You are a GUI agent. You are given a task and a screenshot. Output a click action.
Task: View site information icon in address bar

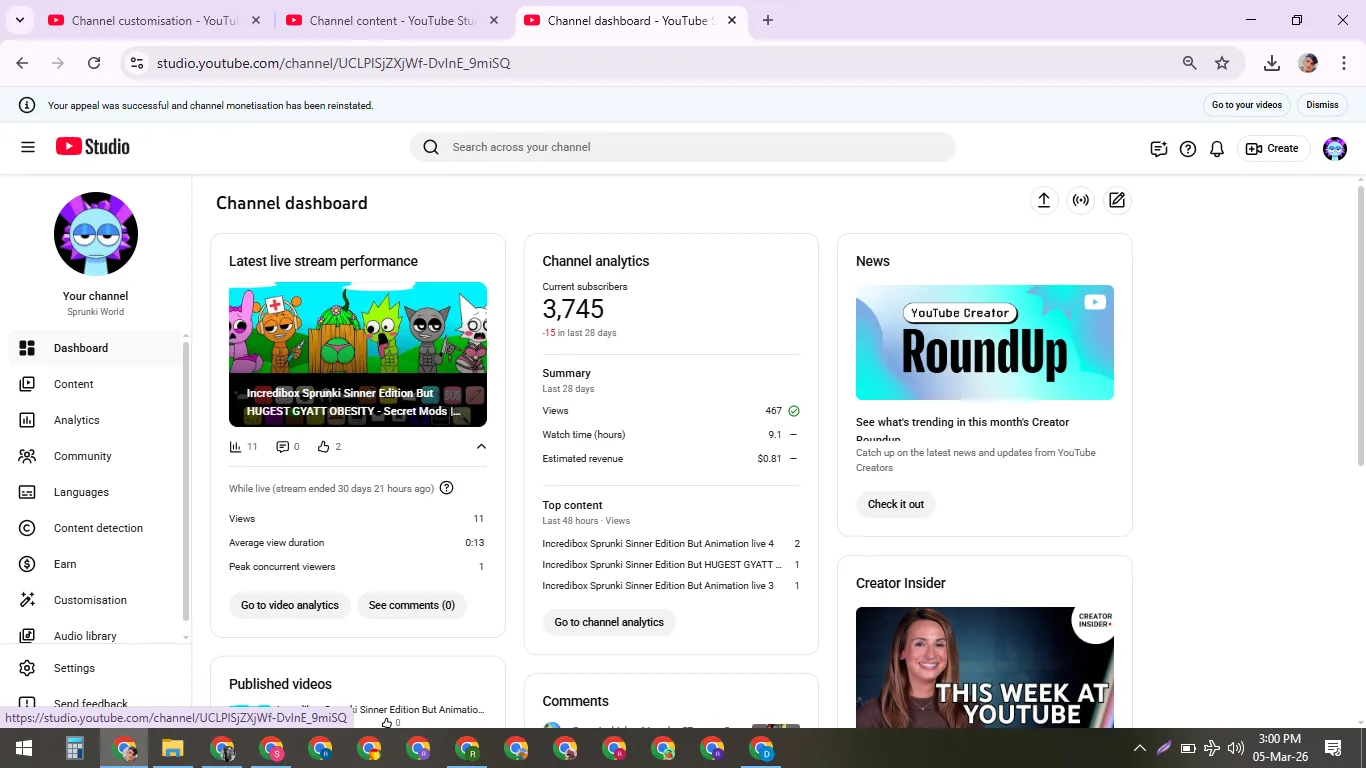137,63
